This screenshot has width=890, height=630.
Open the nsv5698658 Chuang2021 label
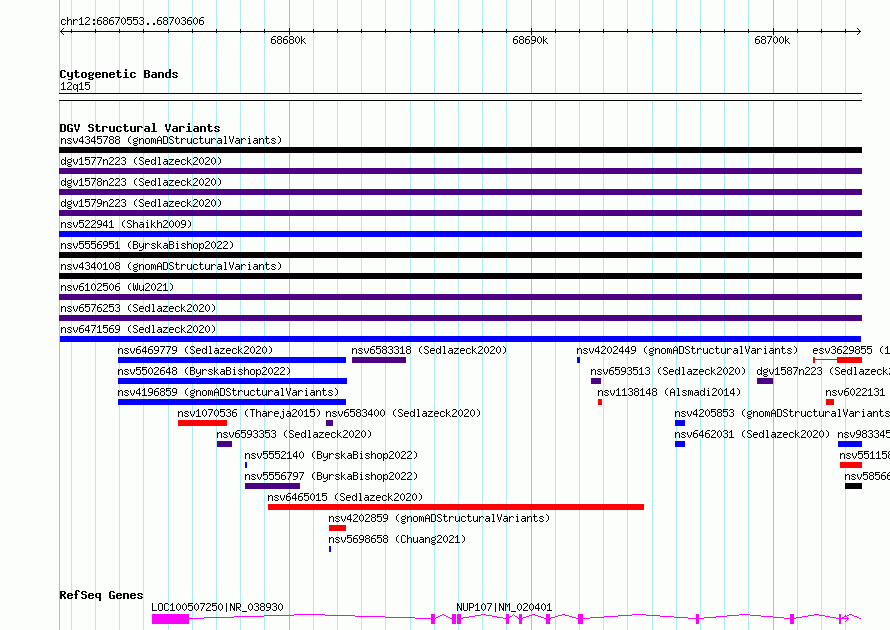(x=397, y=539)
